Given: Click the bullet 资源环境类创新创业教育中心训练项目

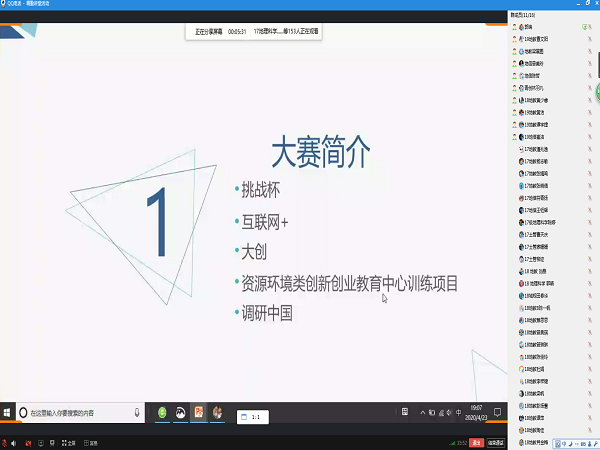Looking at the screenshot, I should (349, 284).
